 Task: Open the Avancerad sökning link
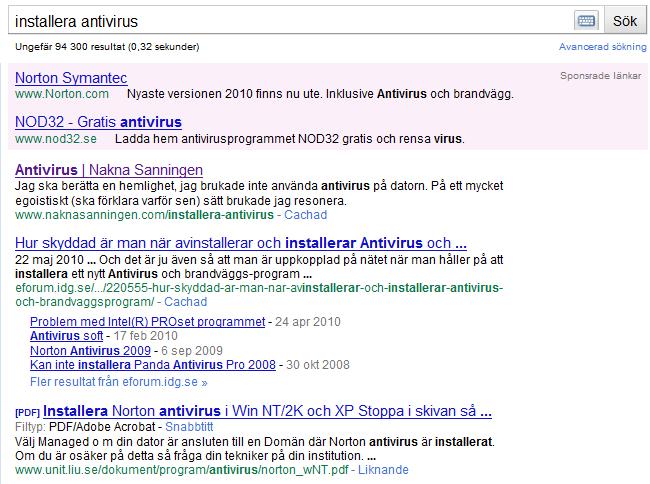point(602,46)
